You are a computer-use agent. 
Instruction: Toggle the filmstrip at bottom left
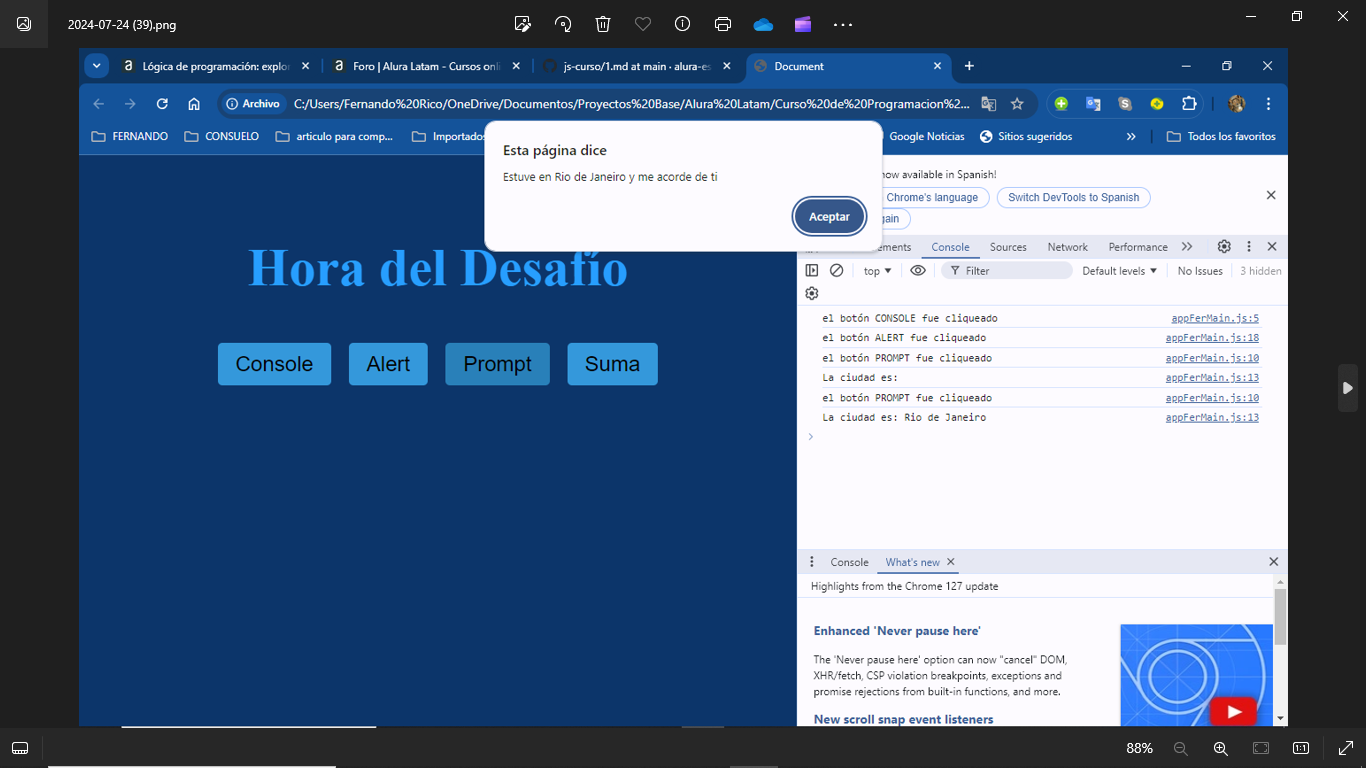[x=20, y=748]
